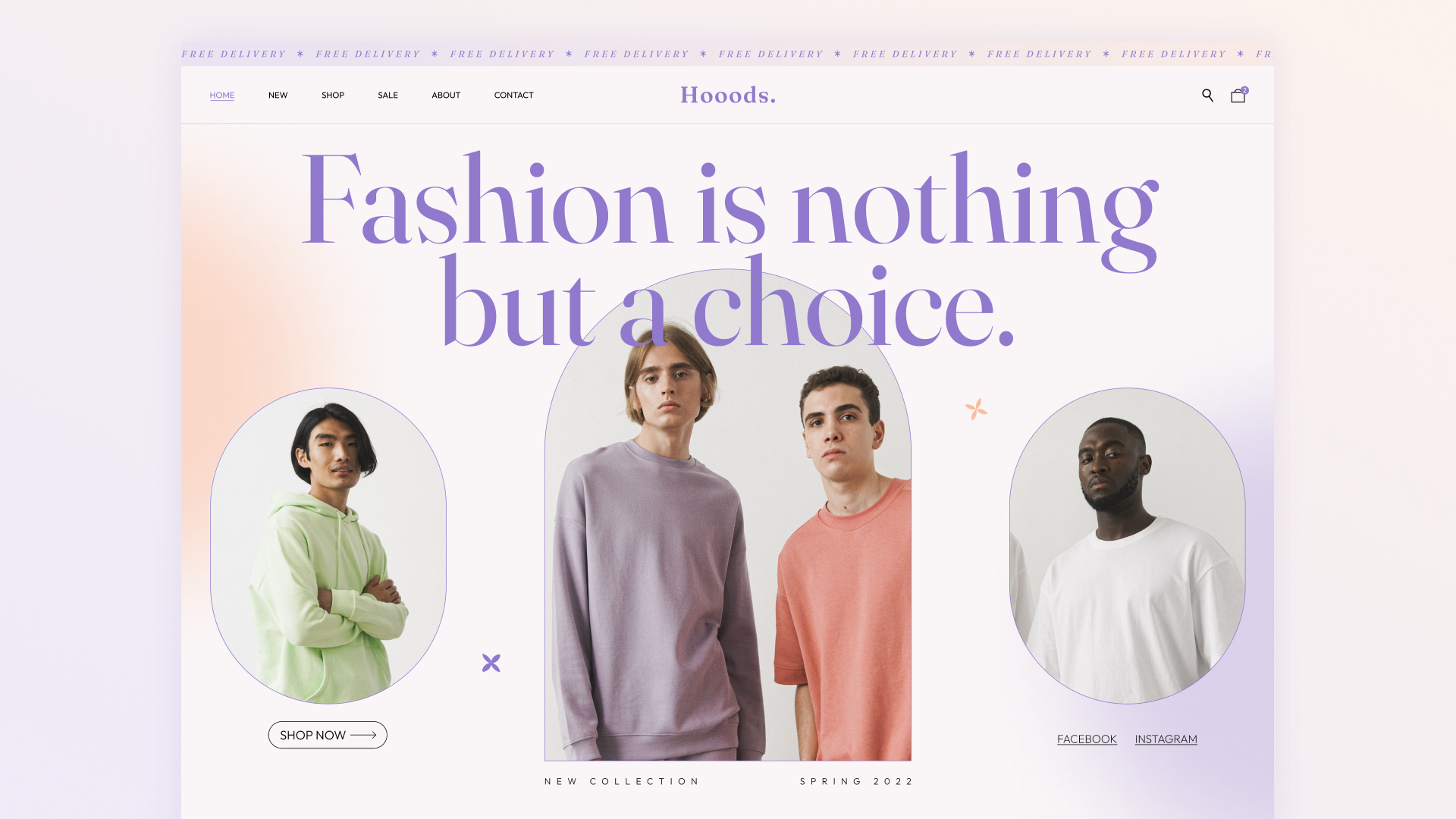Select the white t-shirt model photo
The width and height of the screenshot is (1456, 819).
tap(1127, 546)
